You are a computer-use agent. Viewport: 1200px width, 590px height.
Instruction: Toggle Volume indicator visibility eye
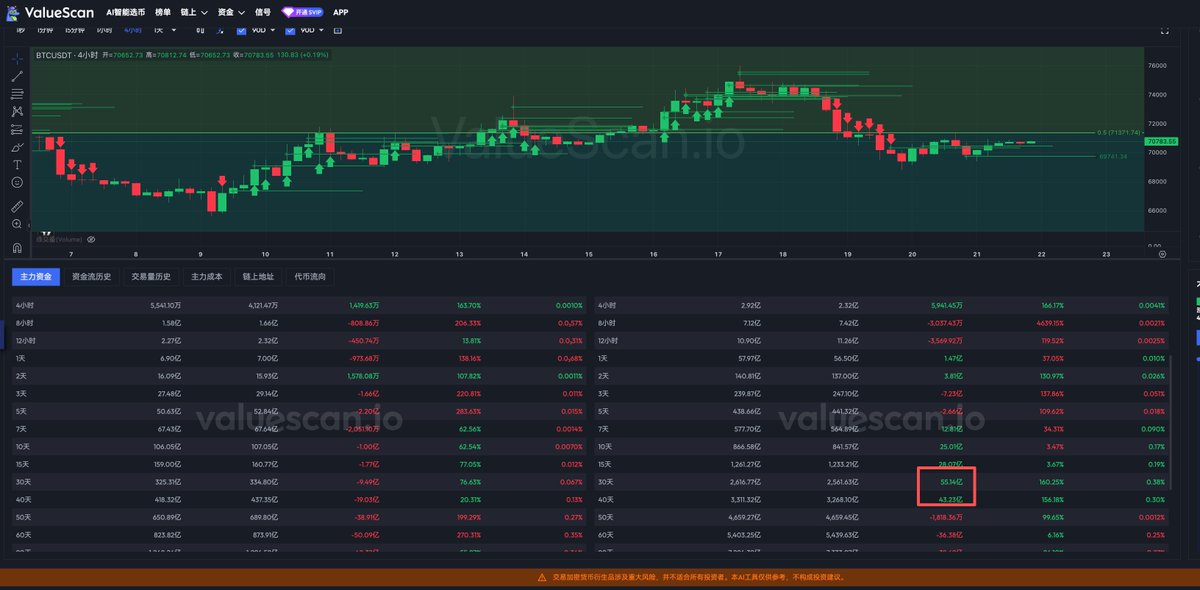coord(91,240)
